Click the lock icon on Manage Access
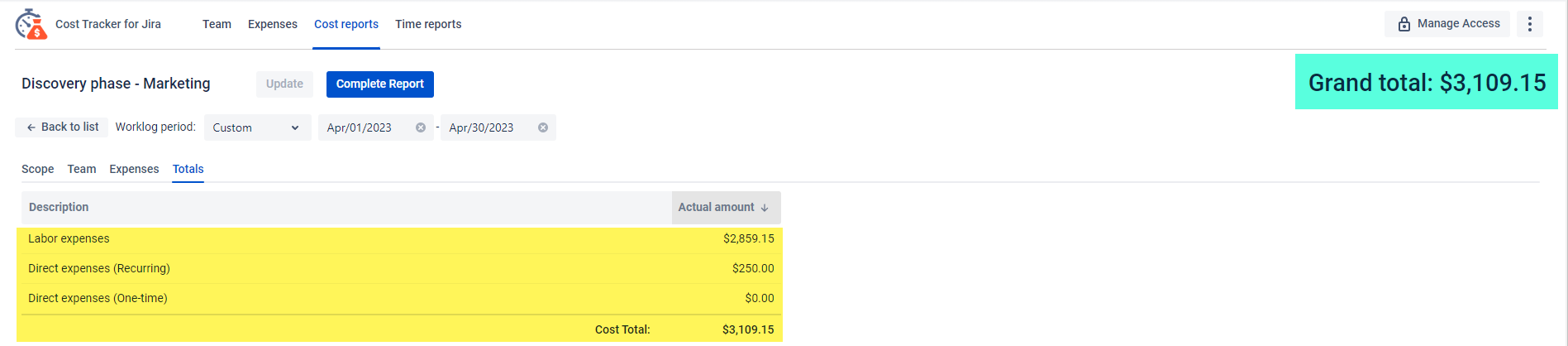Image resolution: width=1568 pixels, height=346 pixels. coord(1404,24)
